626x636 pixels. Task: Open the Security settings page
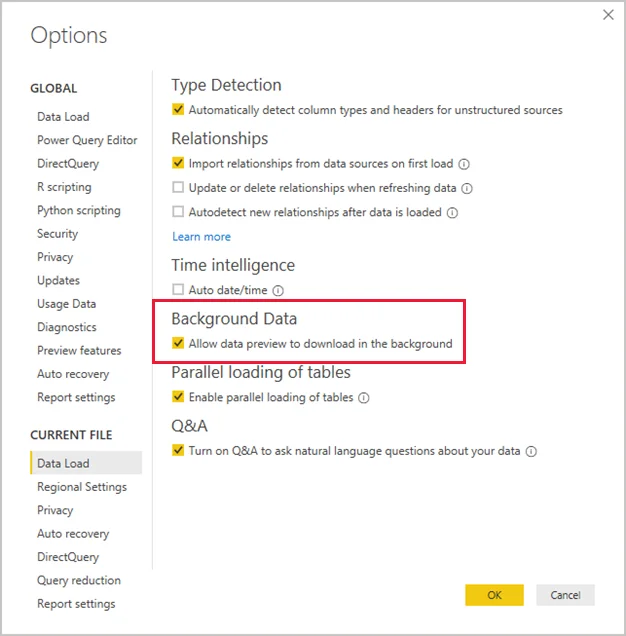57,234
